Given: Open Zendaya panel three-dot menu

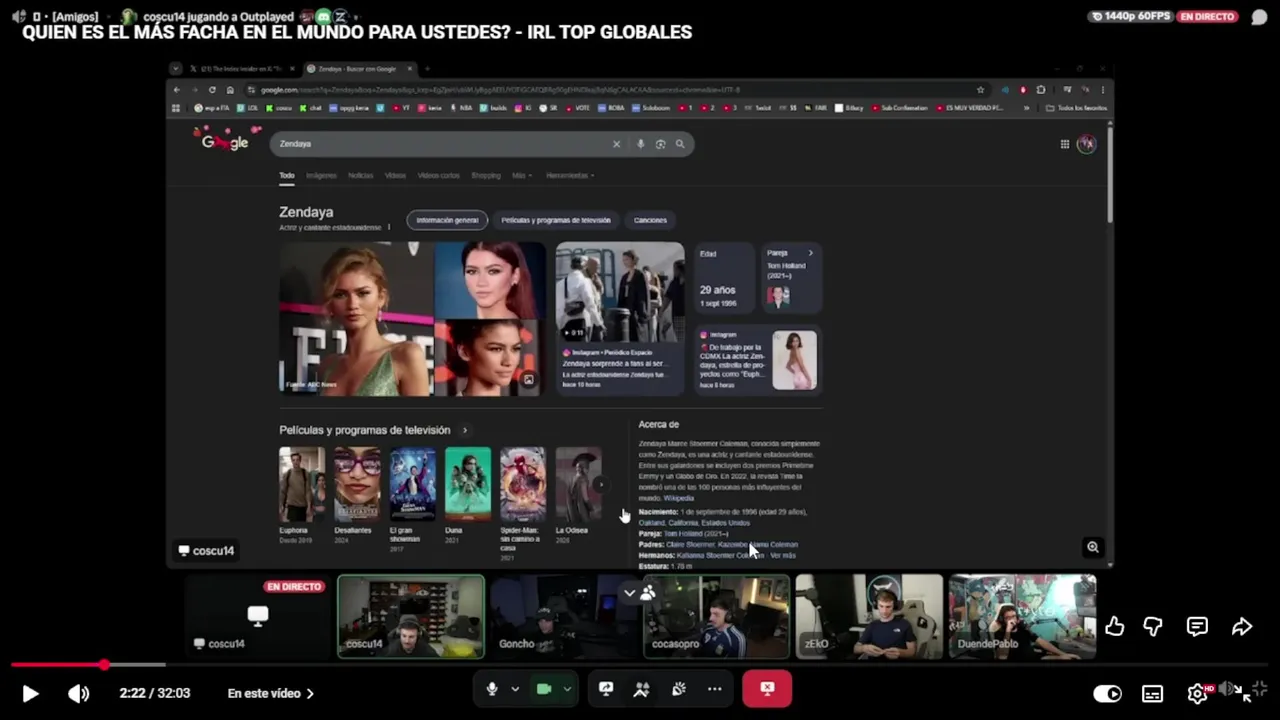Looking at the screenshot, I should point(389,228).
